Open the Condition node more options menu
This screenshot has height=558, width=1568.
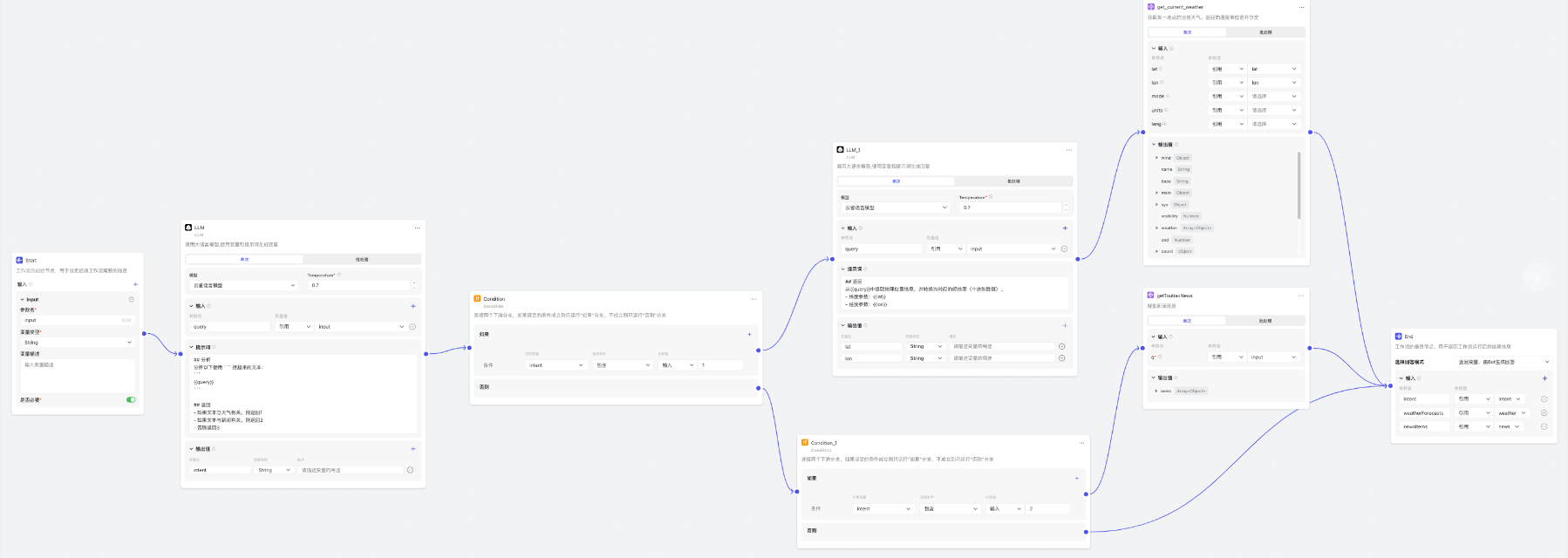point(754,299)
